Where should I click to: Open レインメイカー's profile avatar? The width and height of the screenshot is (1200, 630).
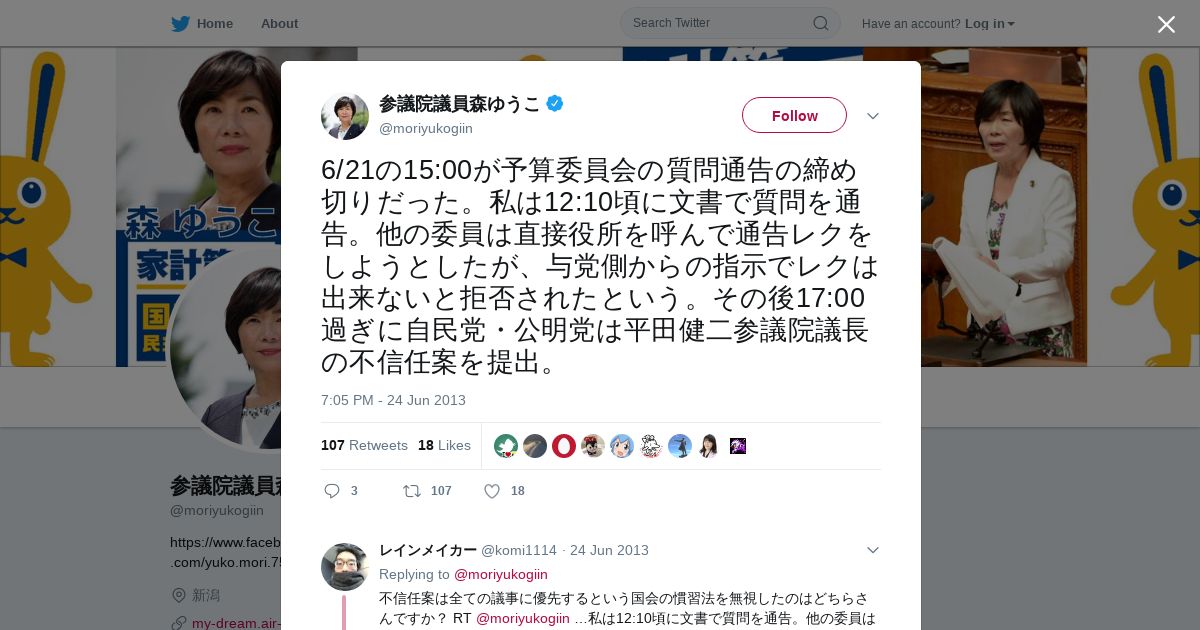click(x=345, y=567)
